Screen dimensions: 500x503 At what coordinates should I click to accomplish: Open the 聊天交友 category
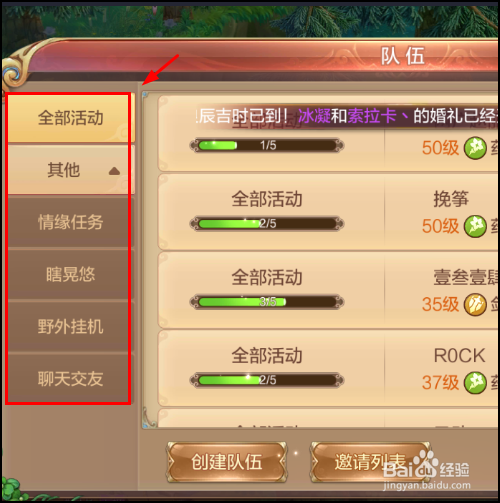pos(71,379)
